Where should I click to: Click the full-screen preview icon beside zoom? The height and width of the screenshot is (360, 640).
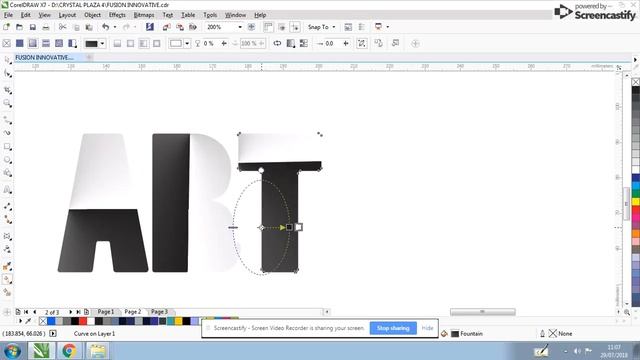(x=251, y=27)
